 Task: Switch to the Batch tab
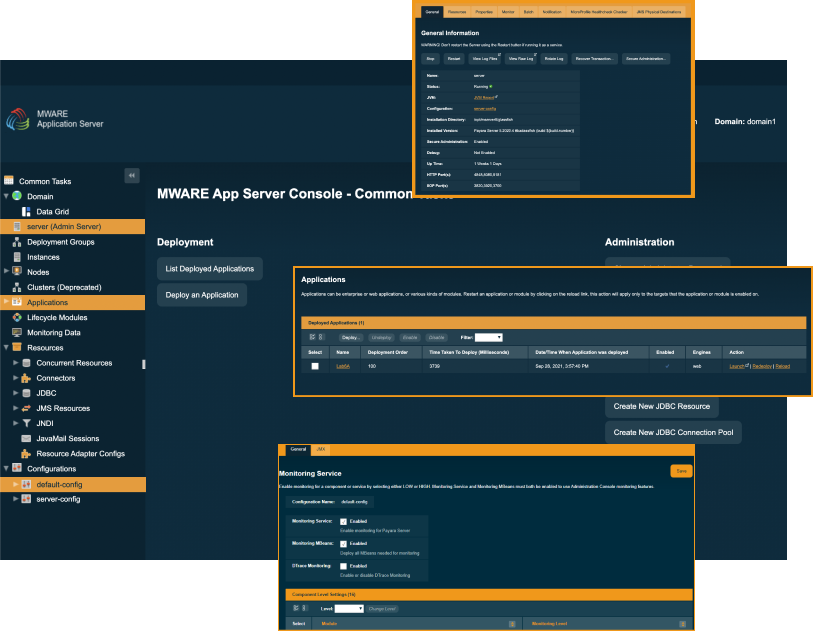pyautogui.click(x=528, y=12)
